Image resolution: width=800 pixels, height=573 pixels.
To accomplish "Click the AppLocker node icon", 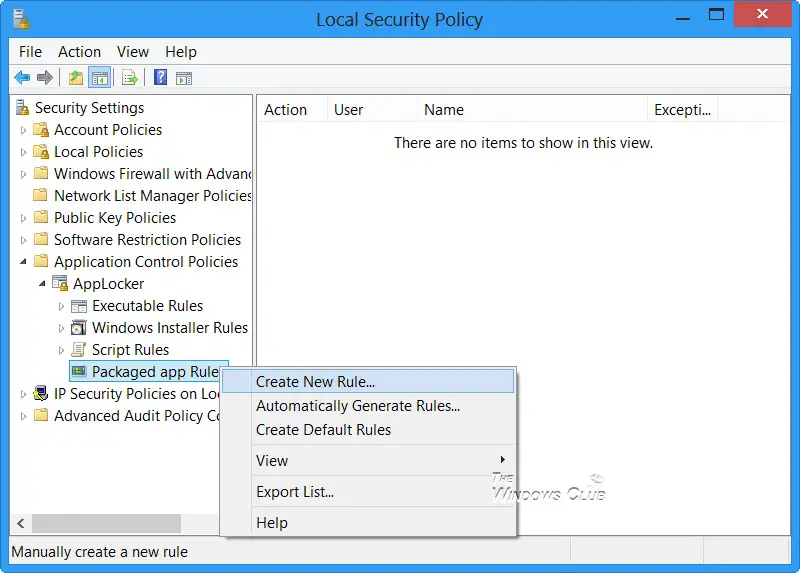I will click(60, 283).
